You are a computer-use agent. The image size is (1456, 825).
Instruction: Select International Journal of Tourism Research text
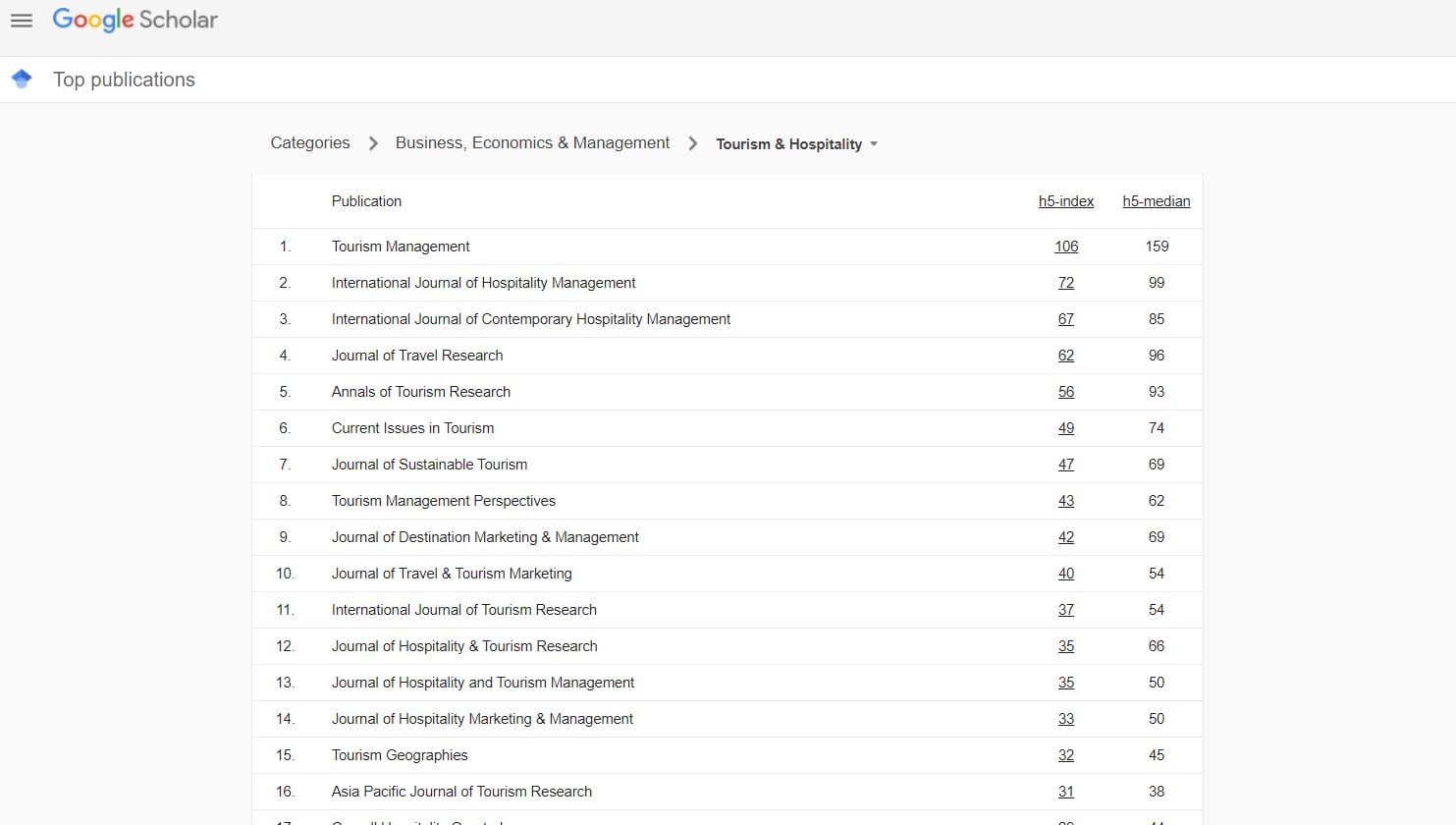click(x=464, y=610)
